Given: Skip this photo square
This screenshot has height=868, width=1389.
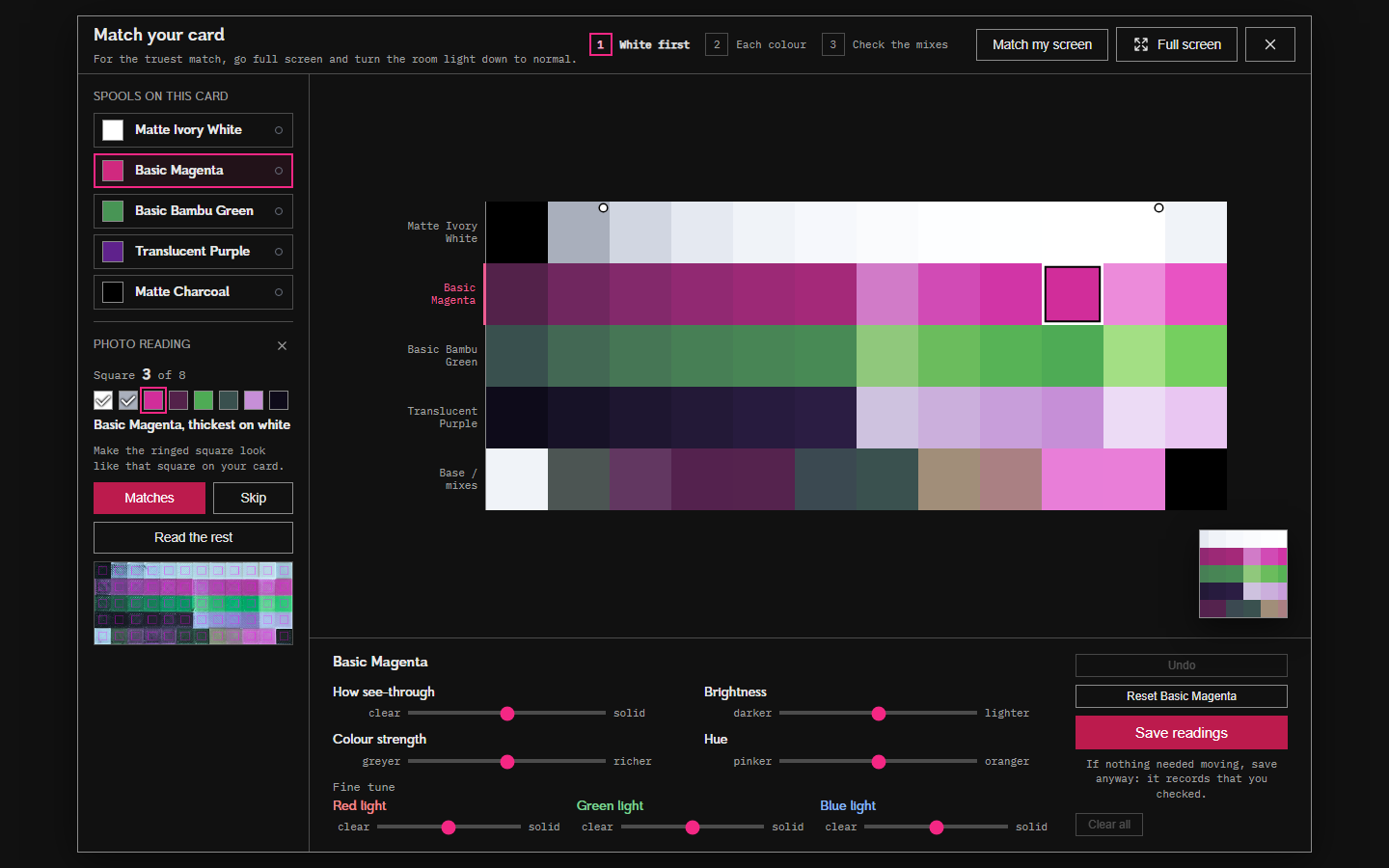Looking at the screenshot, I should [x=253, y=498].
